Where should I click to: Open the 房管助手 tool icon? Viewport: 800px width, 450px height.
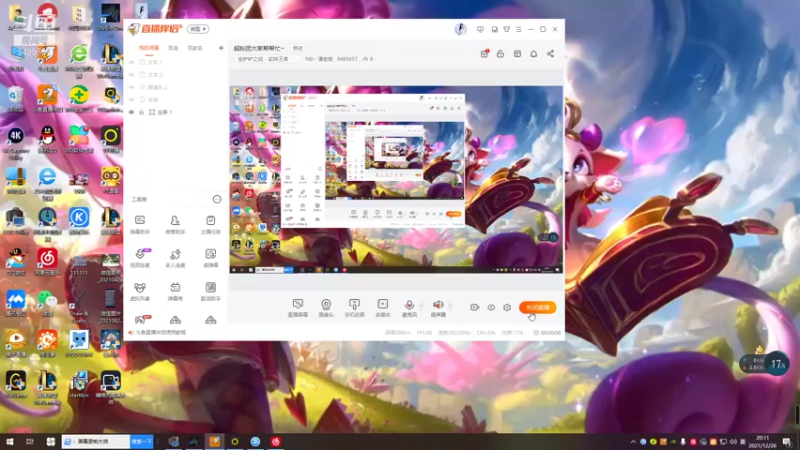(175, 224)
